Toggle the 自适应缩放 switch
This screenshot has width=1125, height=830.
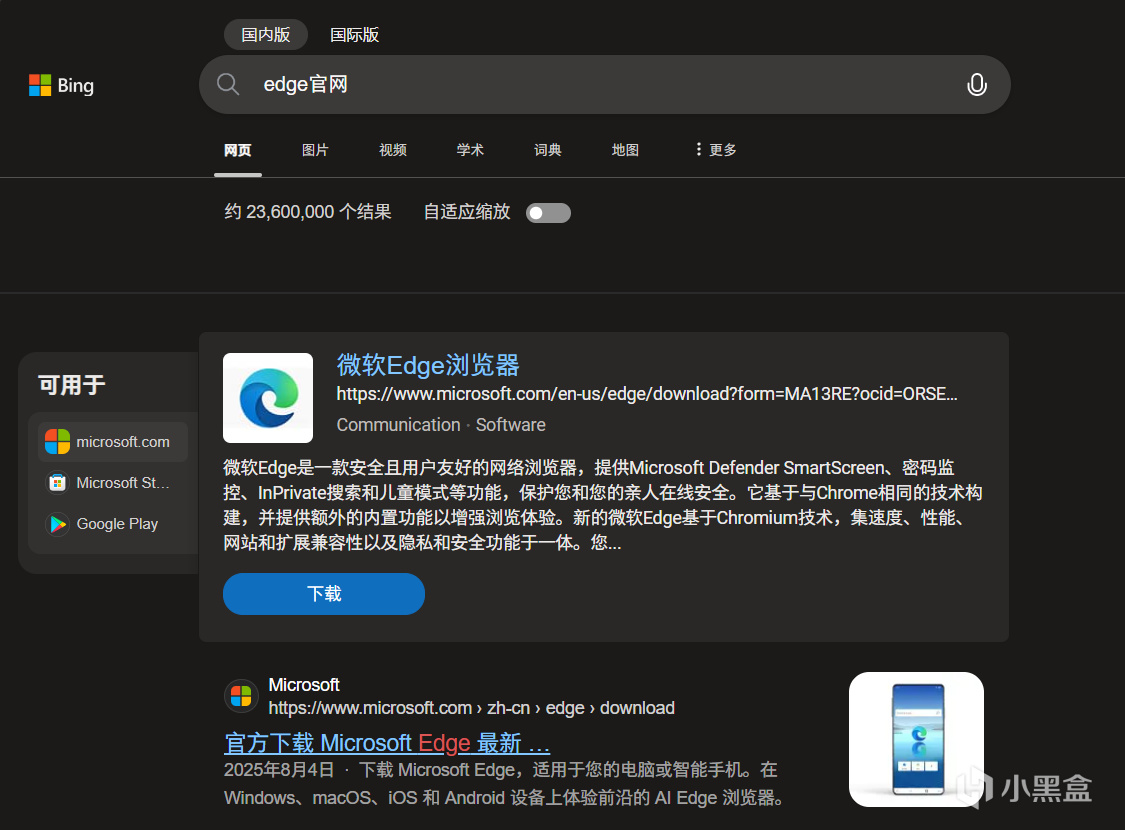click(x=548, y=213)
